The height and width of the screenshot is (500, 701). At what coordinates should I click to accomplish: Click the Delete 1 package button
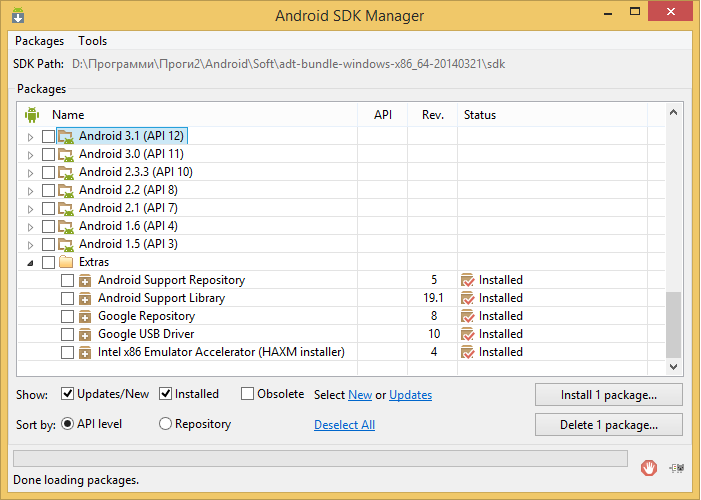click(608, 424)
